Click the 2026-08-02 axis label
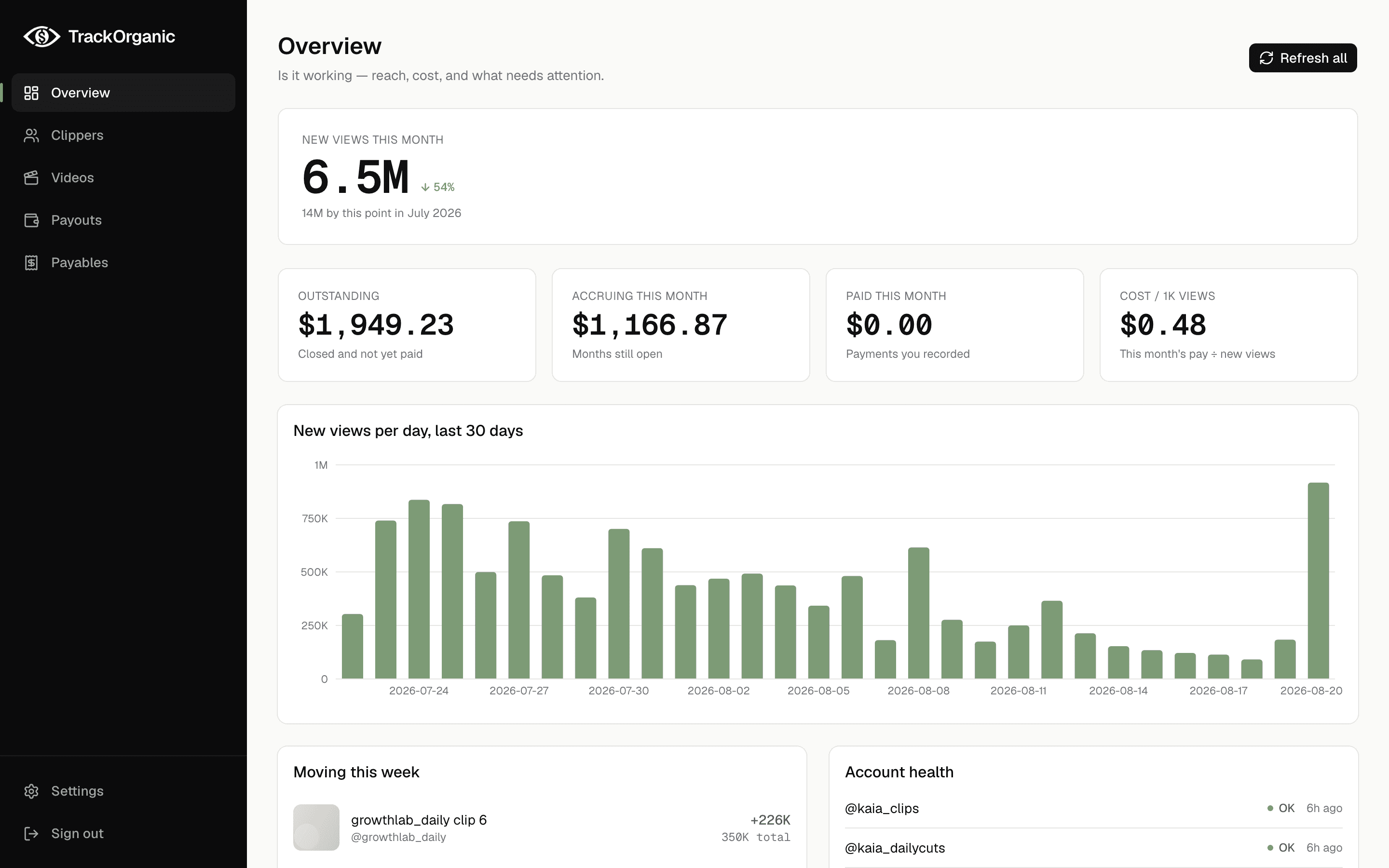Viewport: 1389px width, 868px height. click(719, 691)
